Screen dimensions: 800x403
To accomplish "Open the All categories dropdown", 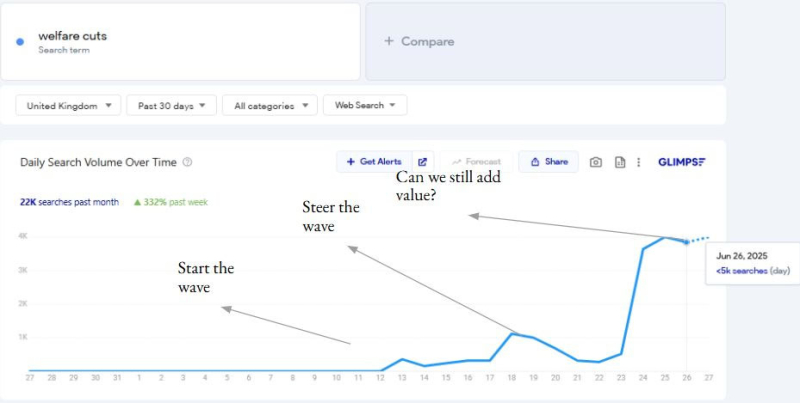I will [270, 105].
